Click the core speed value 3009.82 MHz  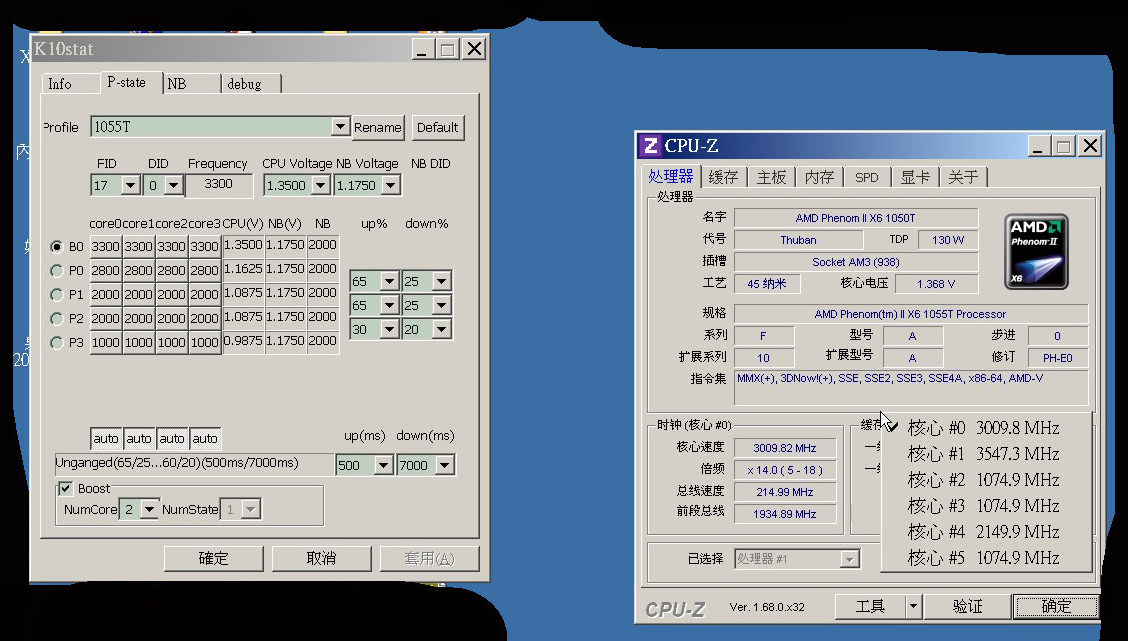tap(785, 448)
